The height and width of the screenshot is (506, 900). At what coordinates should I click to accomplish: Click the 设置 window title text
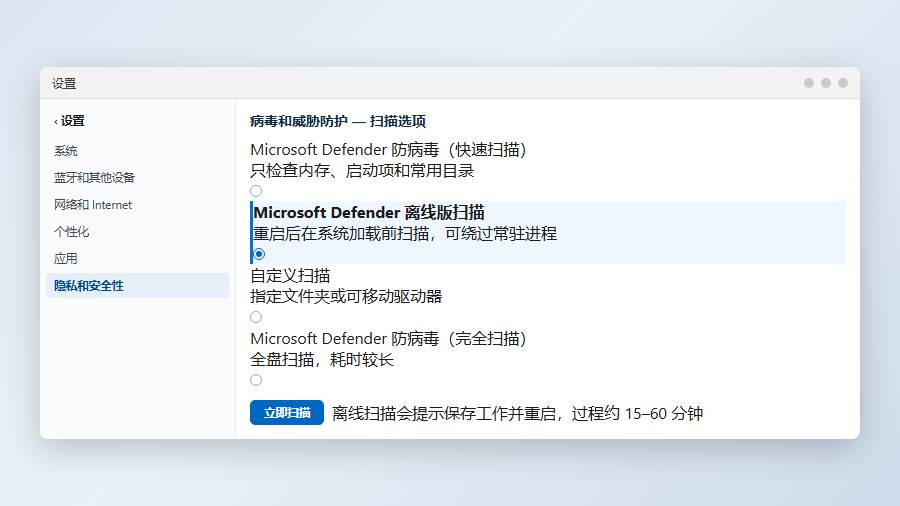tap(64, 84)
